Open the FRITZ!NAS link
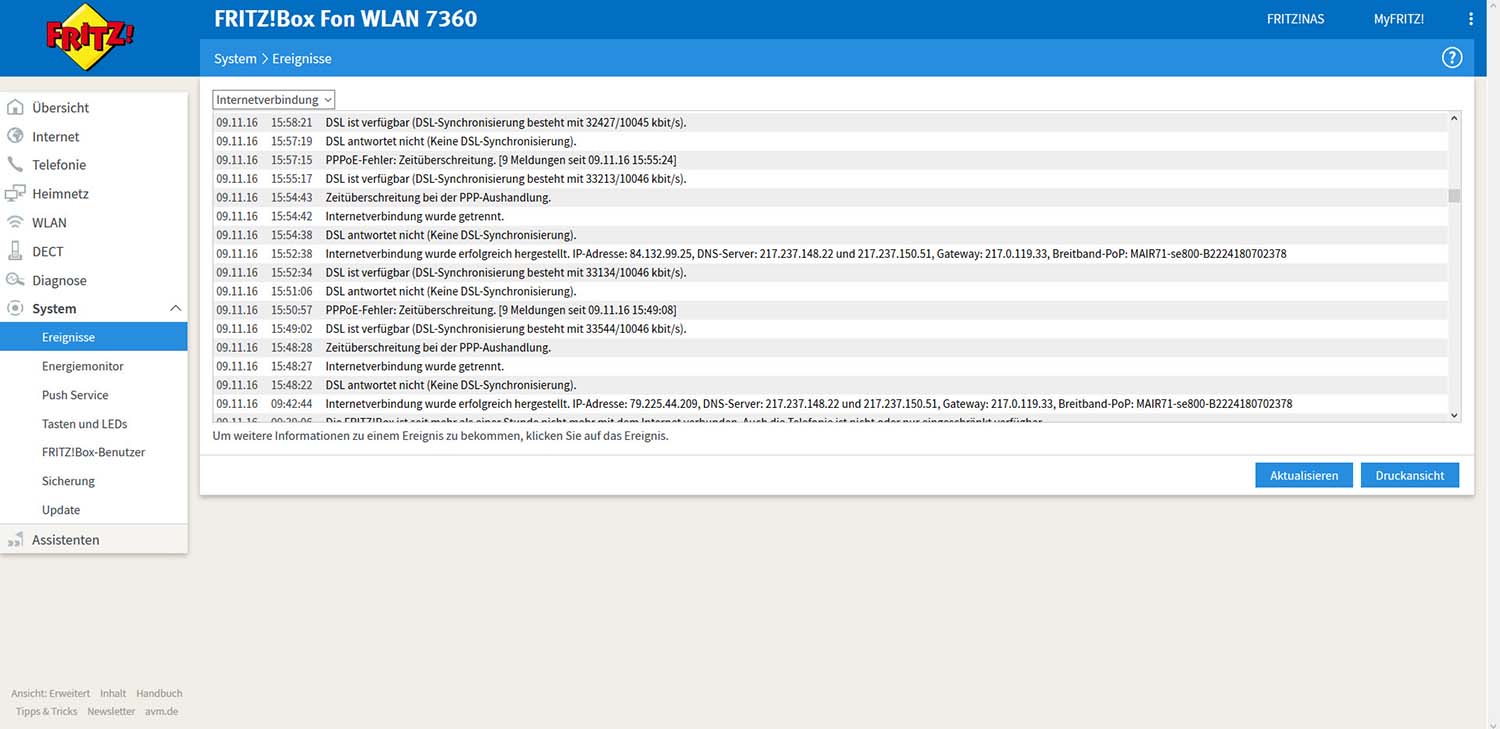 coord(1295,19)
